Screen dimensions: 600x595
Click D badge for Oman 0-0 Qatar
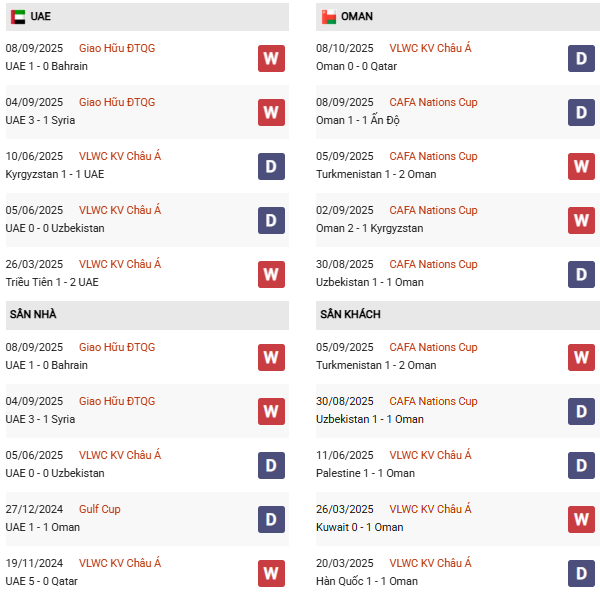tap(582, 58)
